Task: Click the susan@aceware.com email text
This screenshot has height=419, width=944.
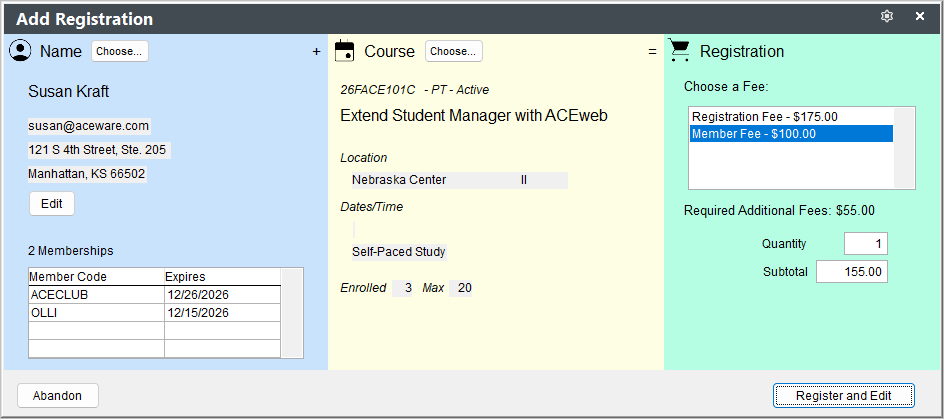Action: (88, 126)
